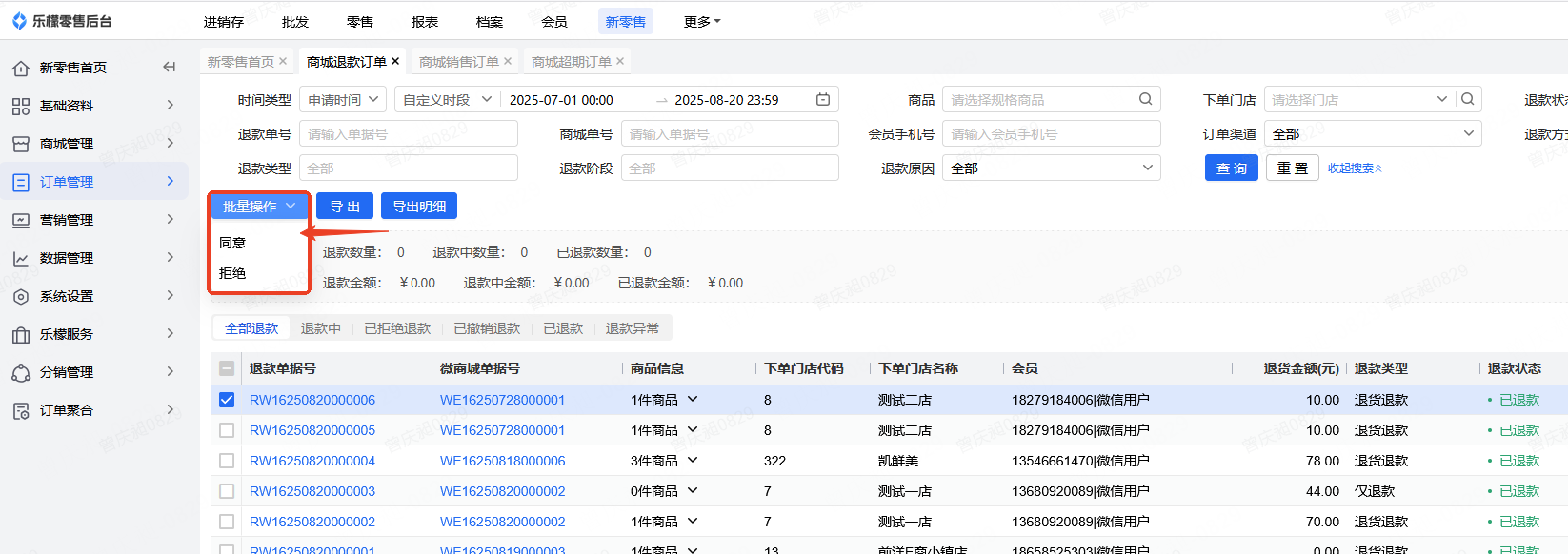
Task: Open the 会员 top menu
Action: [554, 21]
